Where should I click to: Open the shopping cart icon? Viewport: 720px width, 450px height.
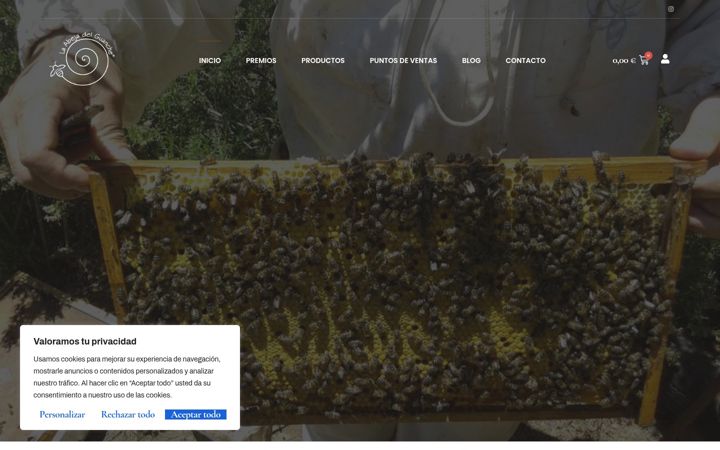click(x=644, y=60)
